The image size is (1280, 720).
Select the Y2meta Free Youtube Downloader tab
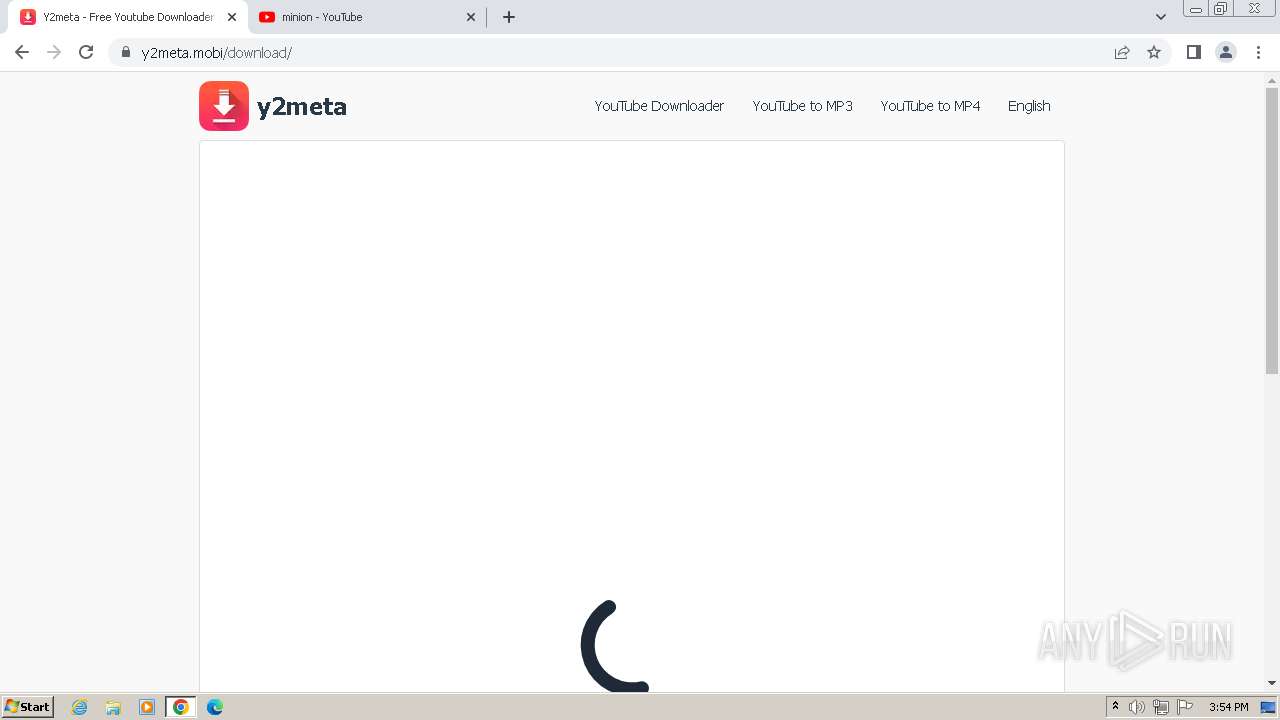(128, 17)
